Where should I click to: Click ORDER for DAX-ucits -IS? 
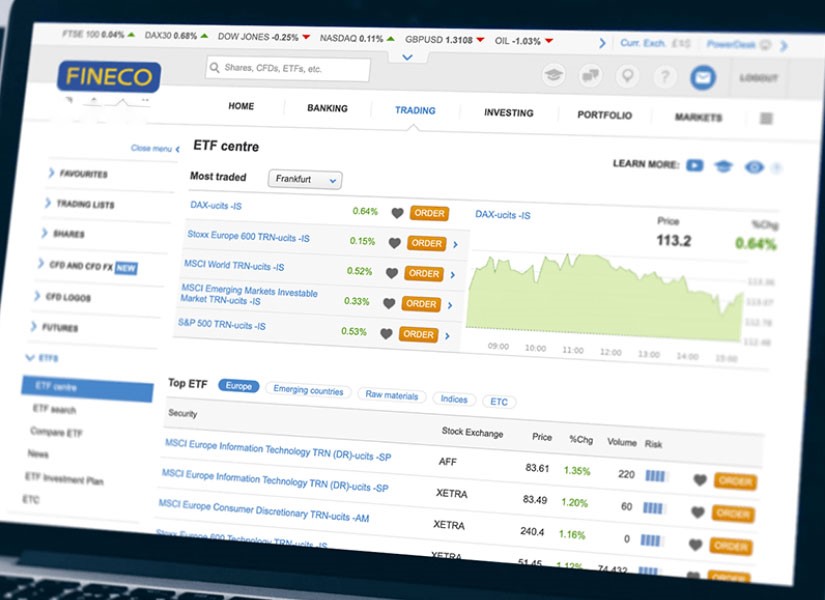tap(429, 213)
